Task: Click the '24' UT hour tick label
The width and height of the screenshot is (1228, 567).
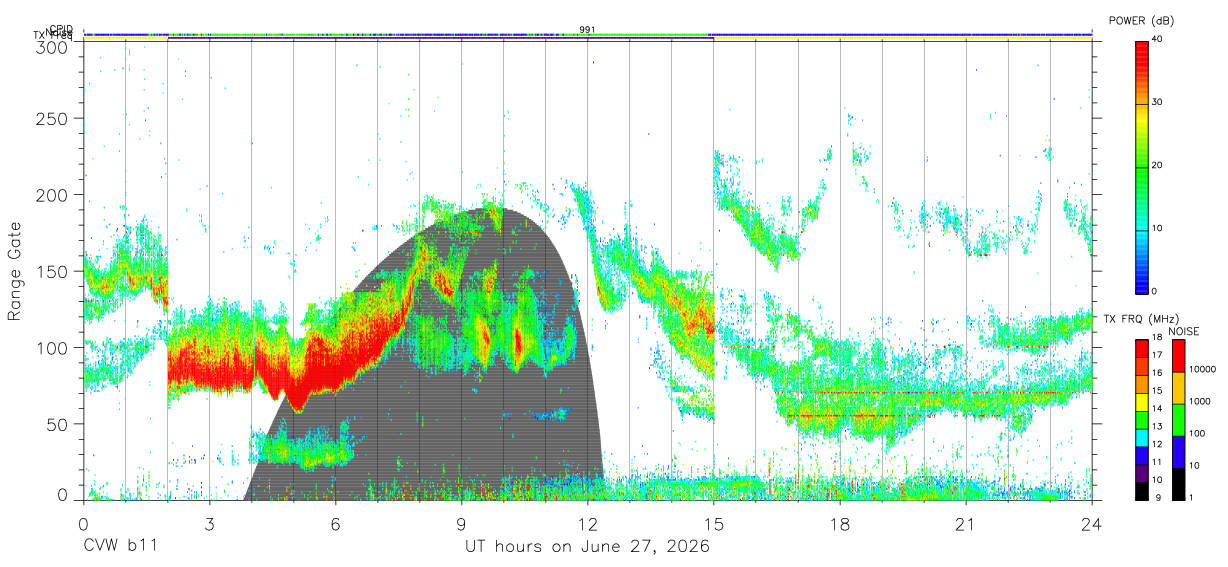Action: point(1092,525)
